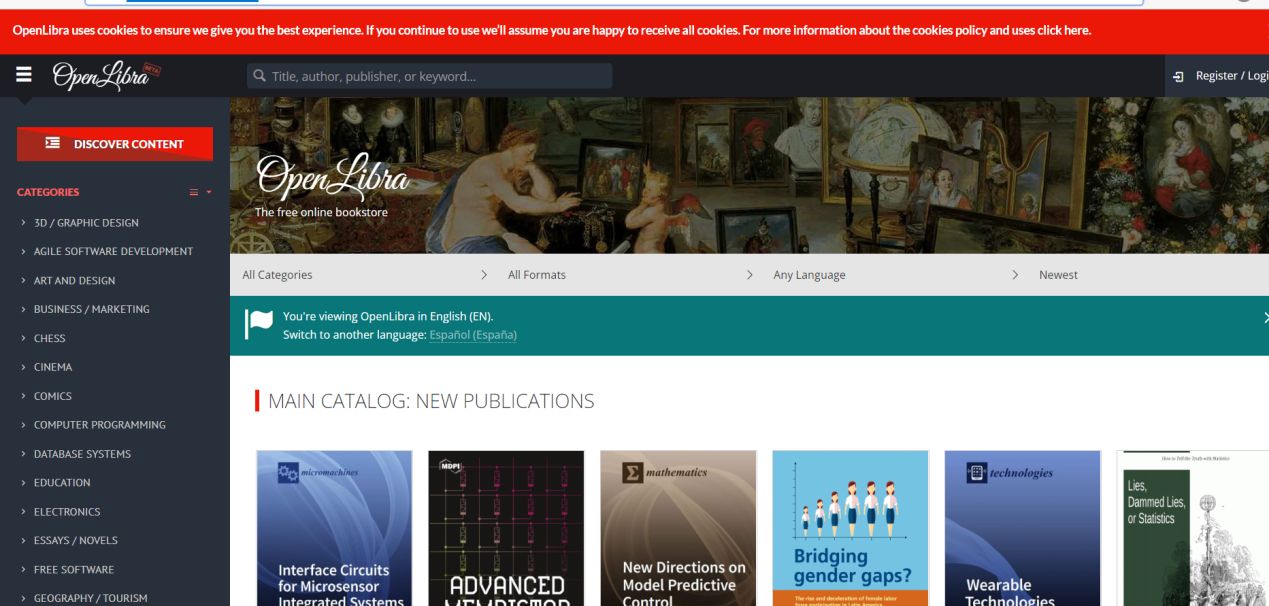Select the 3D / Graphic Design category
The width and height of the screenshot is (1269, 606).
[86, 223]
